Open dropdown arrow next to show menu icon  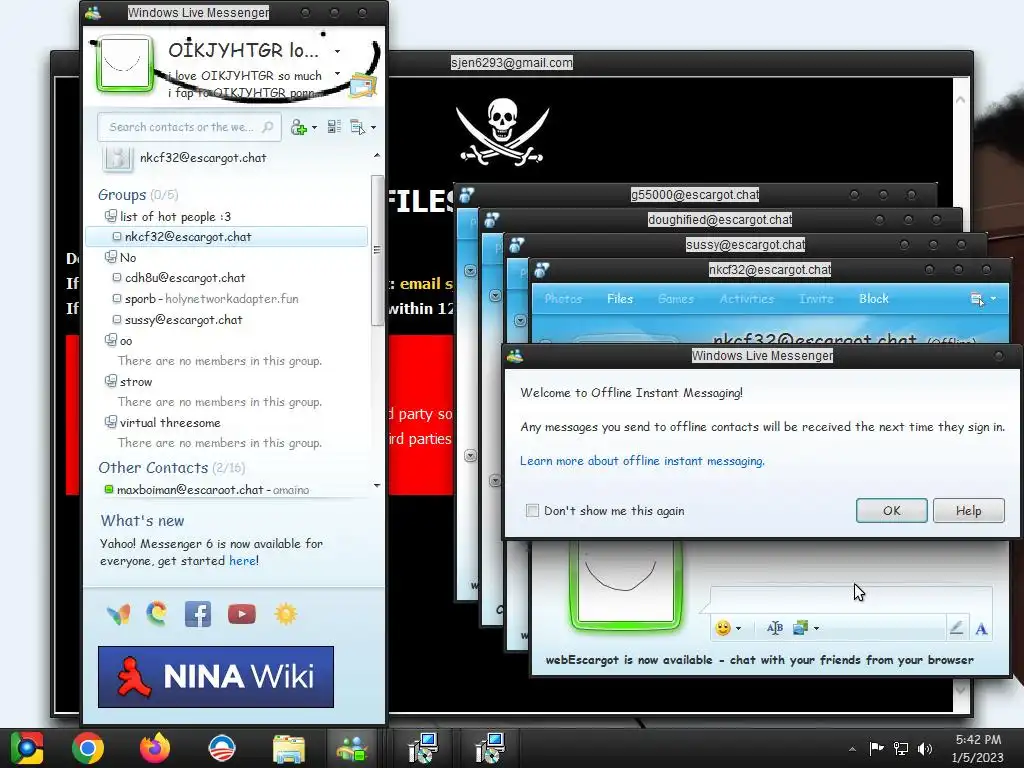pos(373,127)
